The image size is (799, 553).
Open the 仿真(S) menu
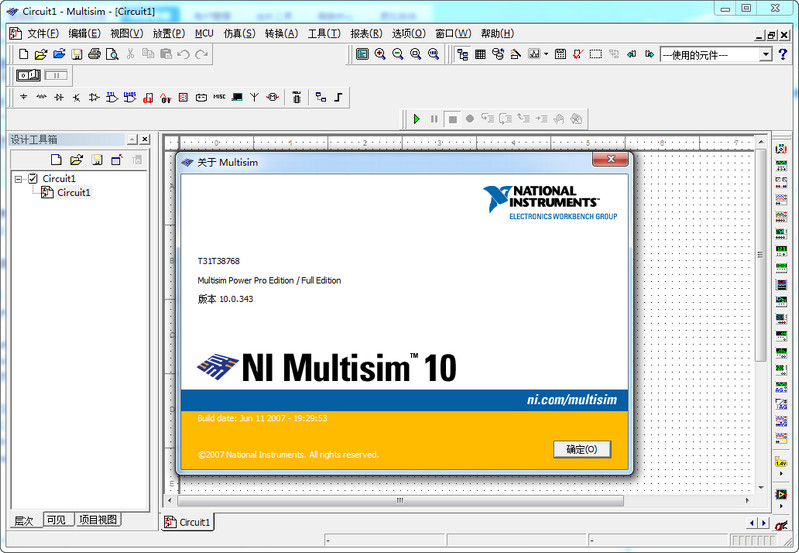(x=239, y=34)
